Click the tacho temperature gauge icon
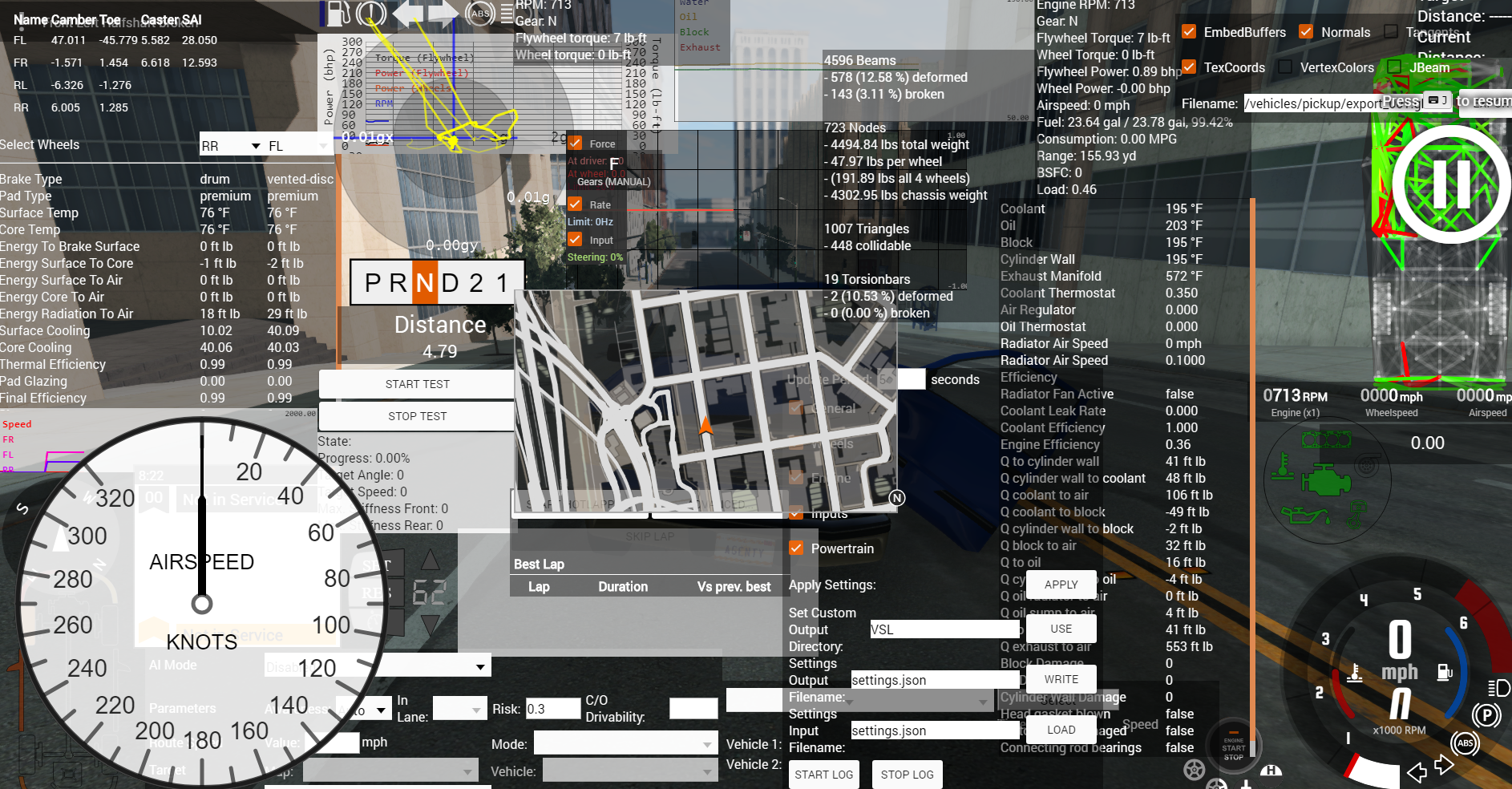The width and height of the screenshot is (1512, 789). (x=1355, y=673)
